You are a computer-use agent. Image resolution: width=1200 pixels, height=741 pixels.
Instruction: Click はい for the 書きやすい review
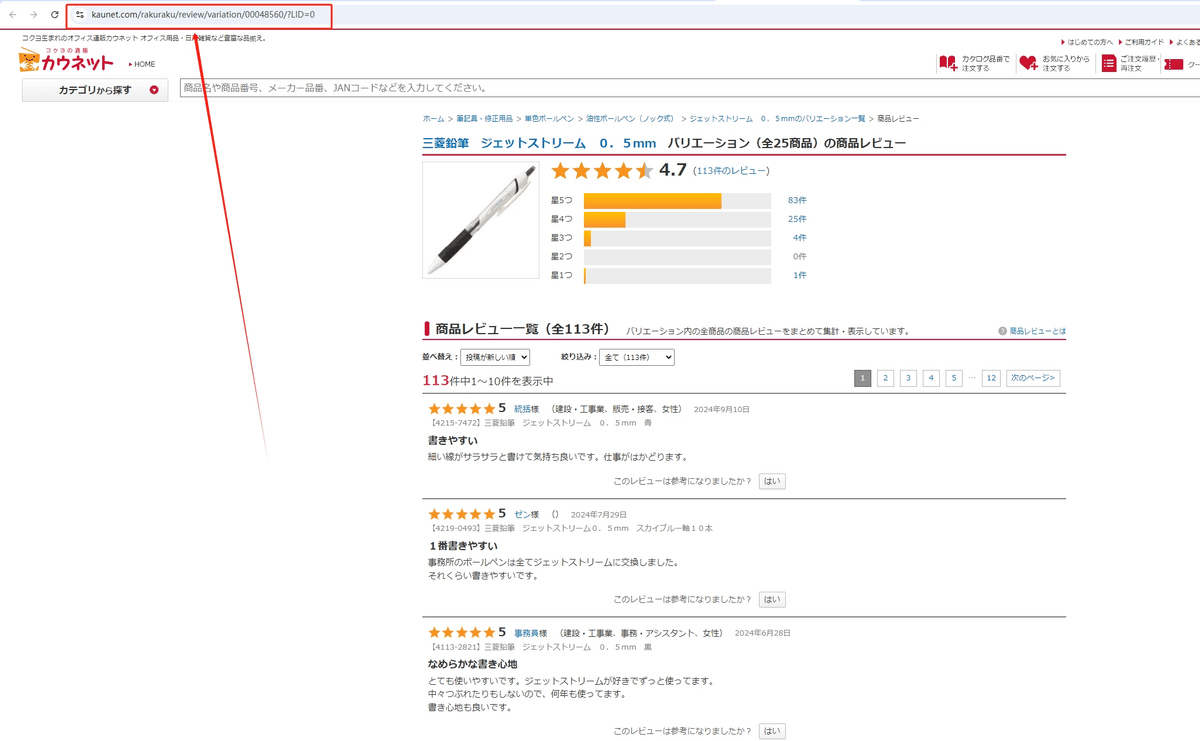click(772, 481)
